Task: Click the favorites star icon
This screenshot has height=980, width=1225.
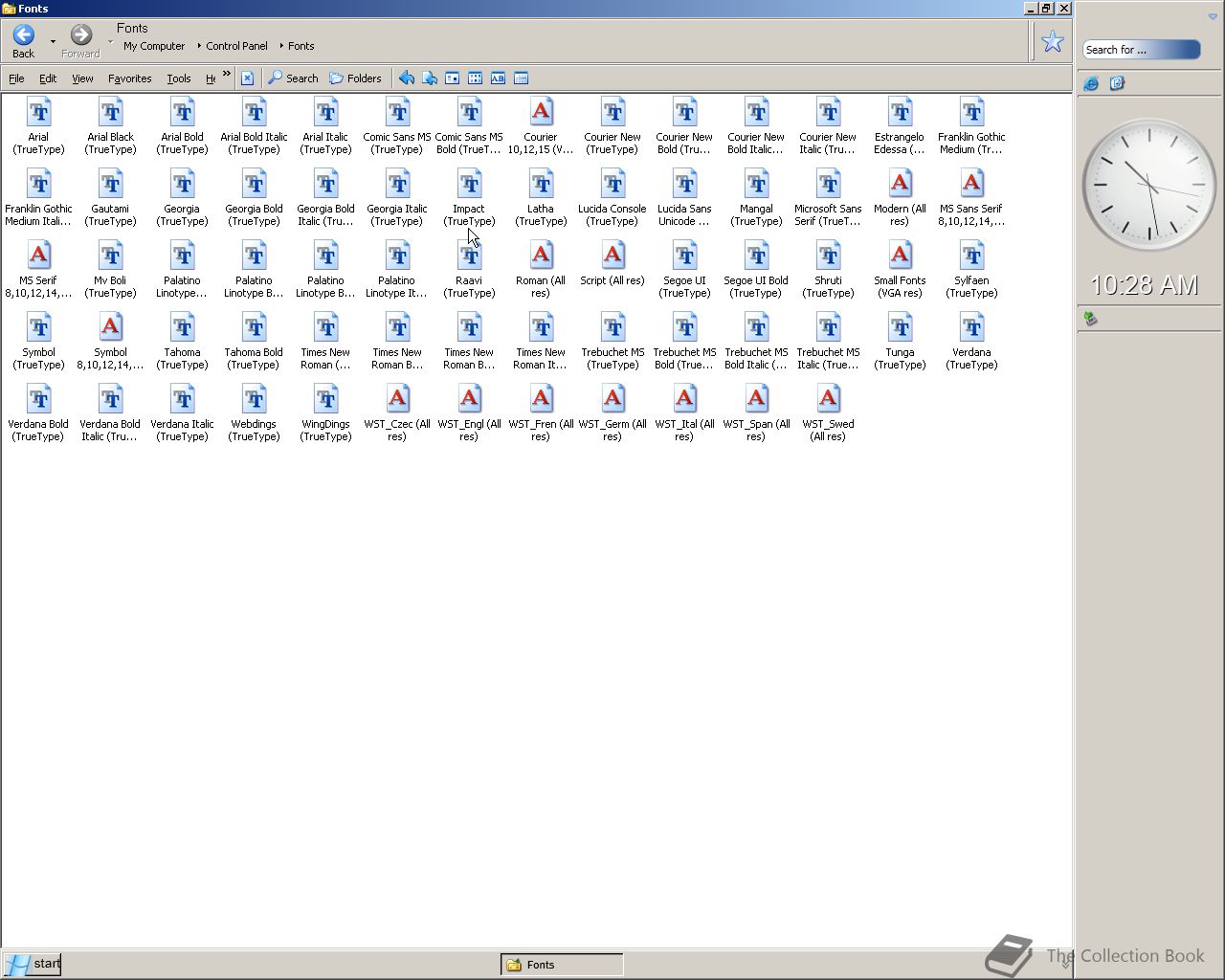Action: click(x=1053, y=41)
